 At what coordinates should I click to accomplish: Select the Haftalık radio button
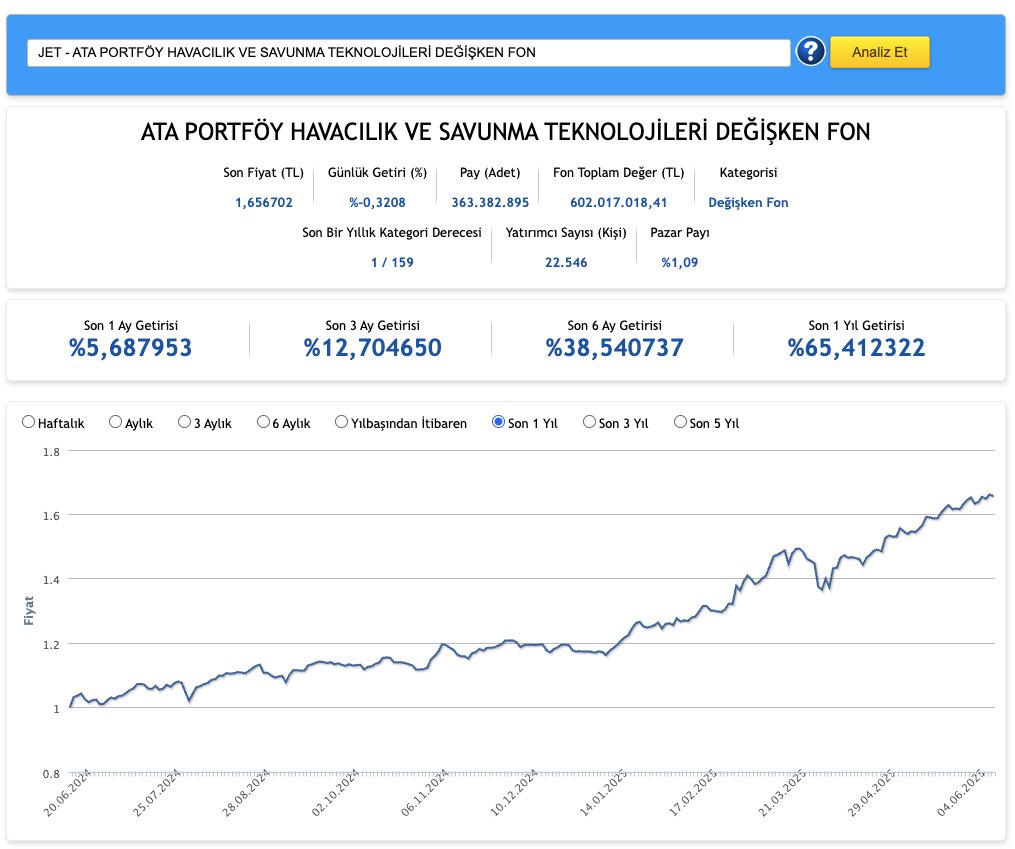(x=28, y=422)
